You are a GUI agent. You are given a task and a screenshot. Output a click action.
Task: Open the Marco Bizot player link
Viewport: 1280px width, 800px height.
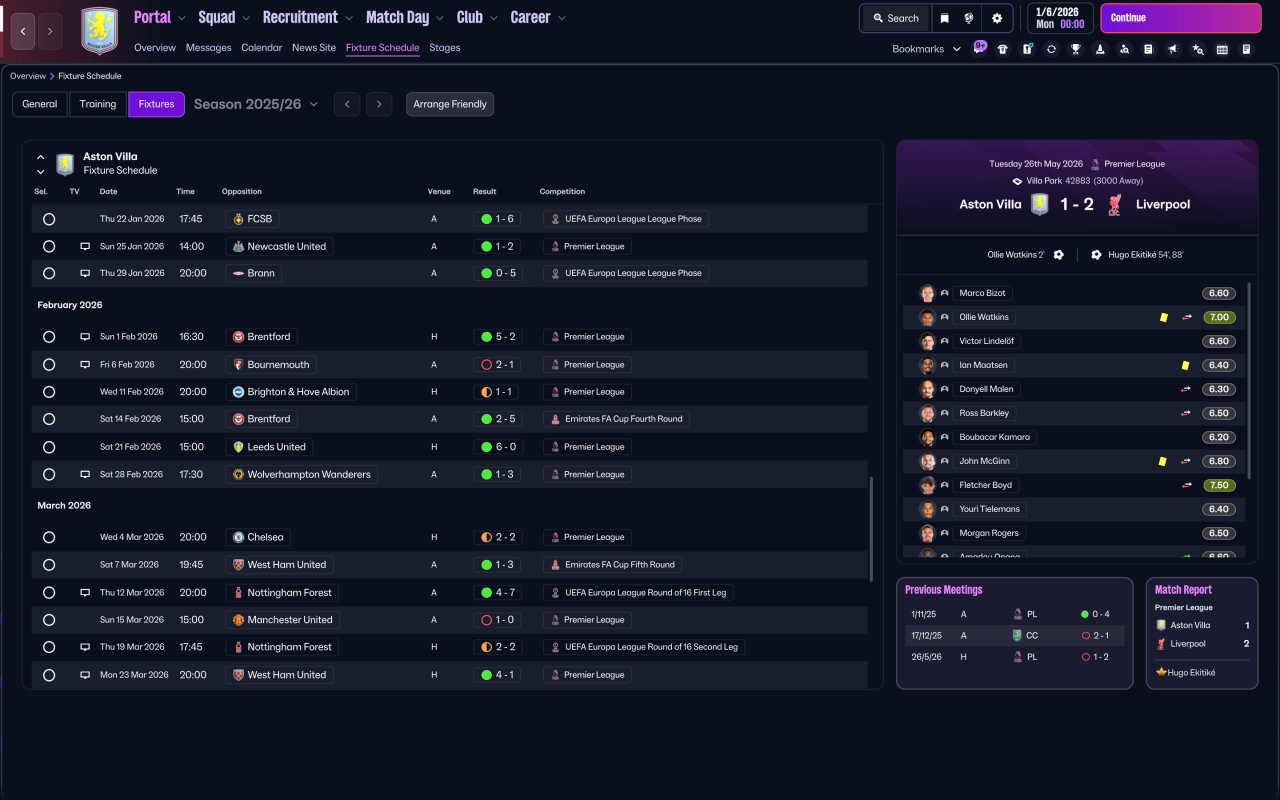pos(982,293)
